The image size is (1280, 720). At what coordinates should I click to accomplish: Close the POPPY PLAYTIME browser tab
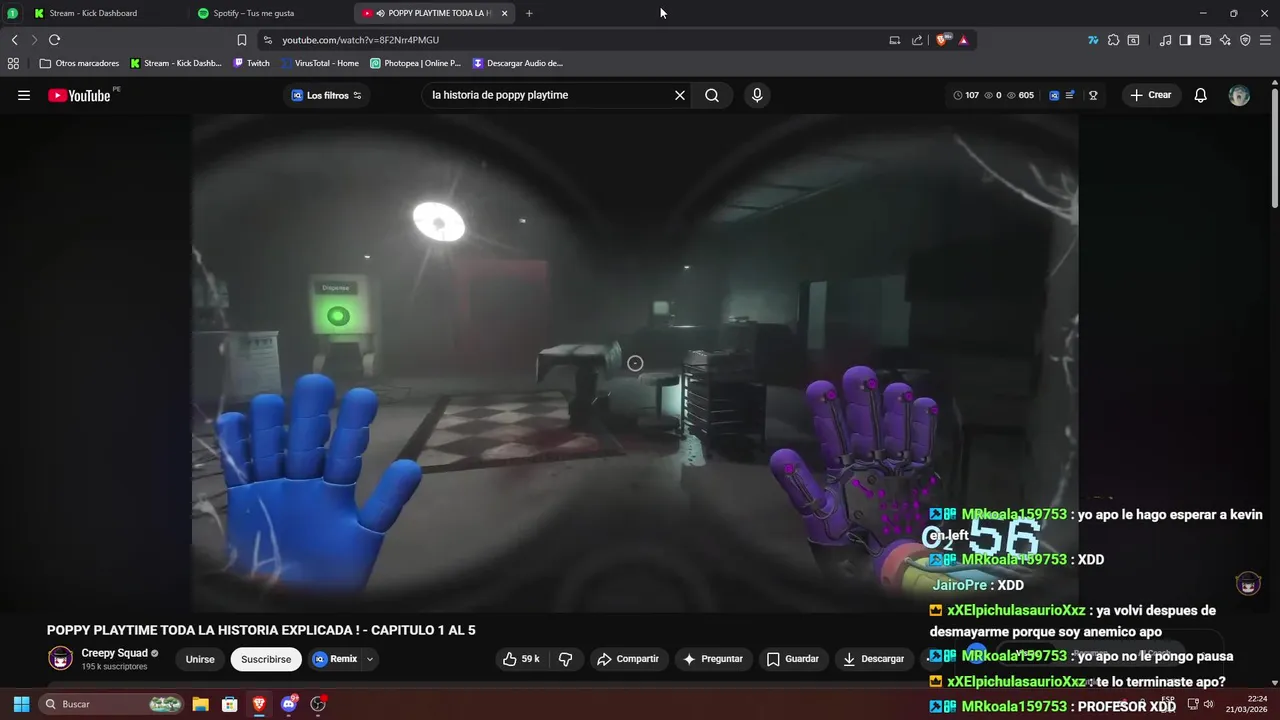coord(504,13)
